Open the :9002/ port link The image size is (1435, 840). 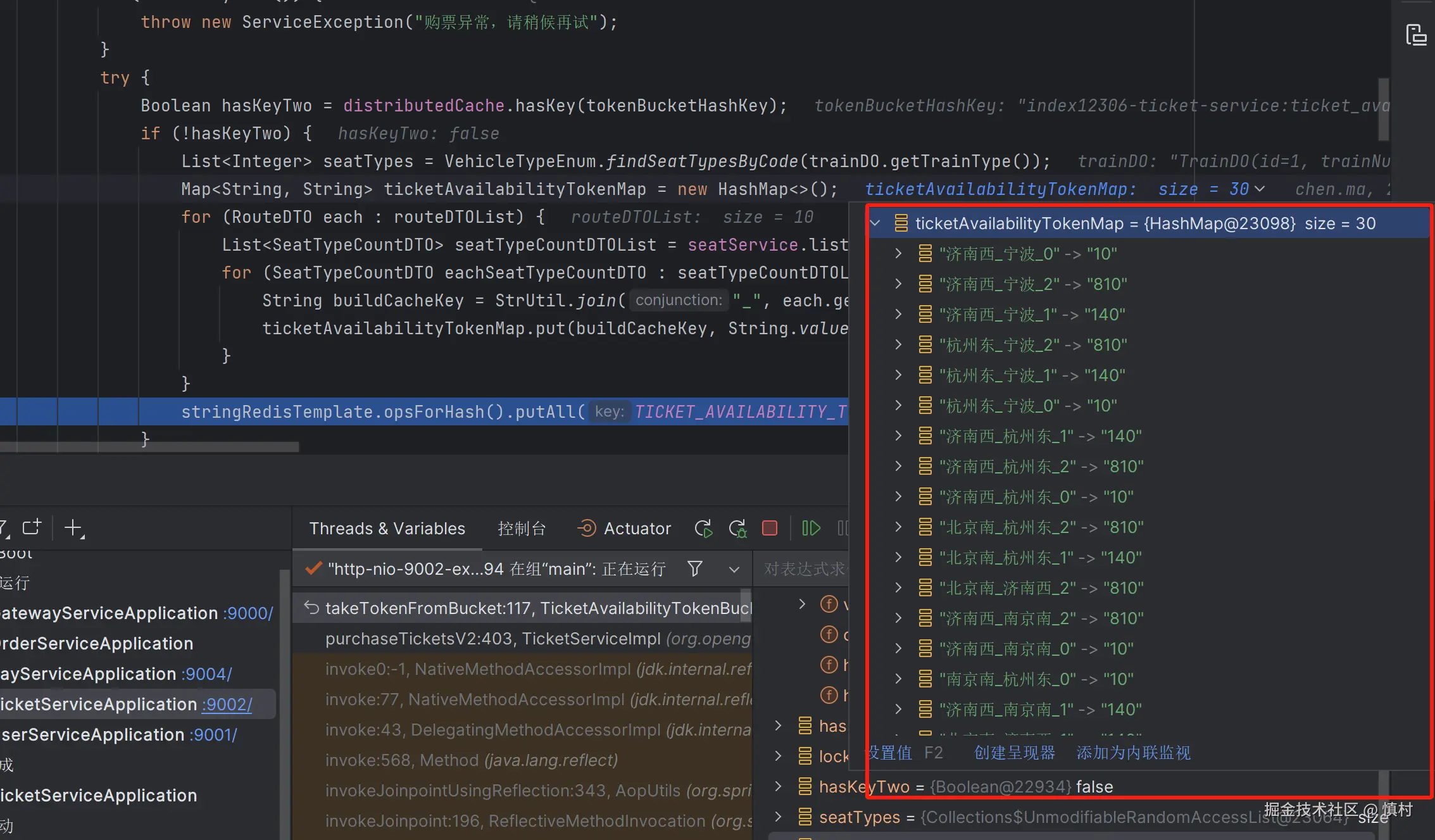227,705
